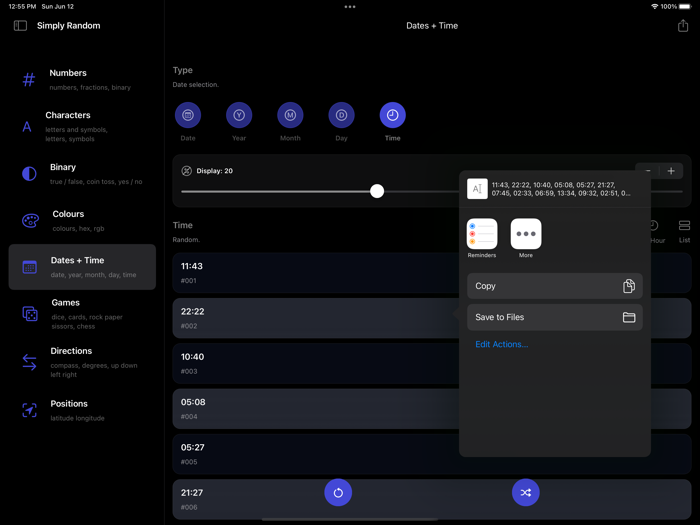Click the Numbers hash icon

(x=29, y=80)
